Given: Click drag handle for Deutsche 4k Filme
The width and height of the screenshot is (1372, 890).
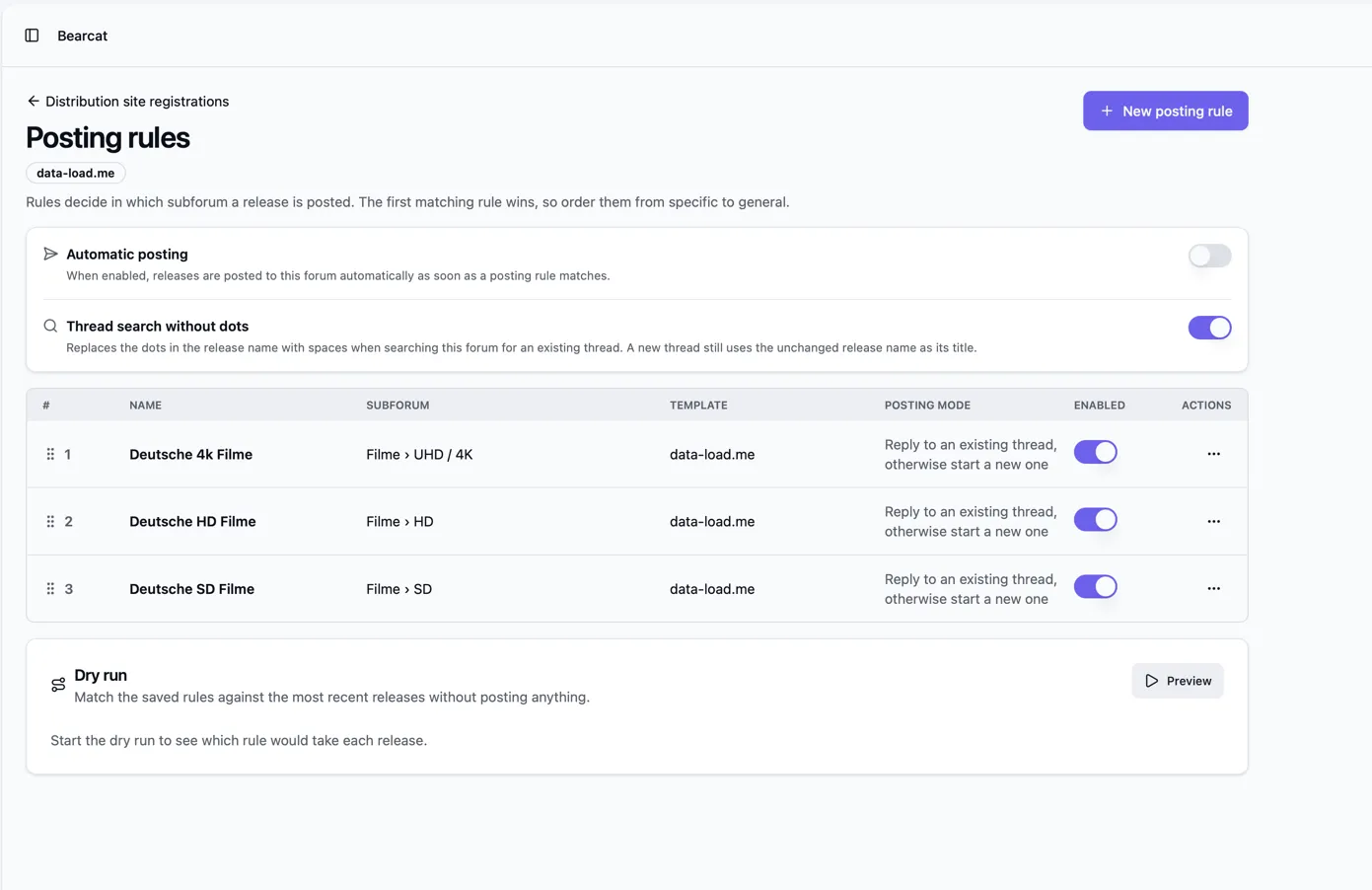Looking at the screenshot, I should pyautogui.click(x=50, y=454).
